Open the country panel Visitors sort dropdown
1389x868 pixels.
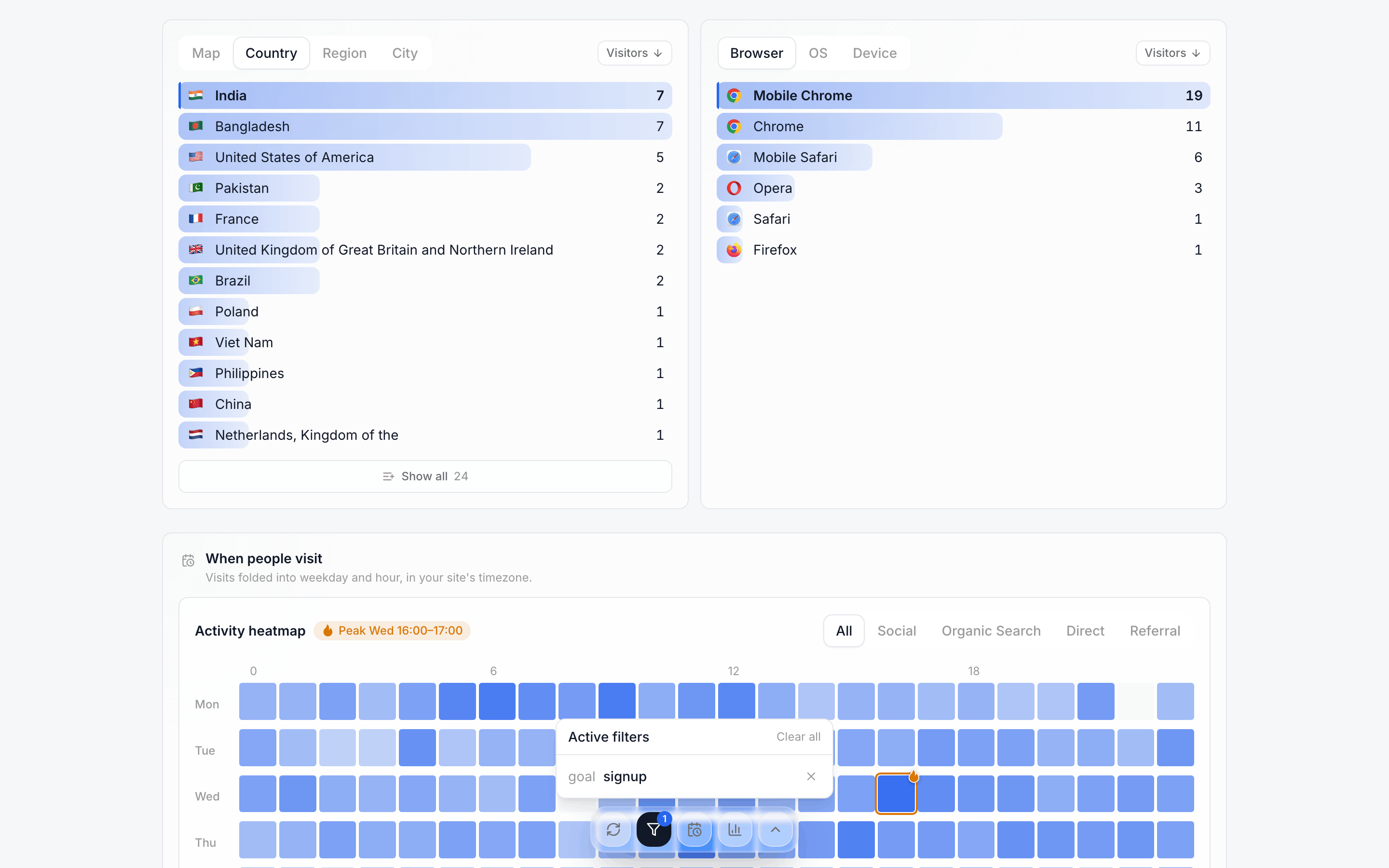pyautogui.click(x=634, y=53)
